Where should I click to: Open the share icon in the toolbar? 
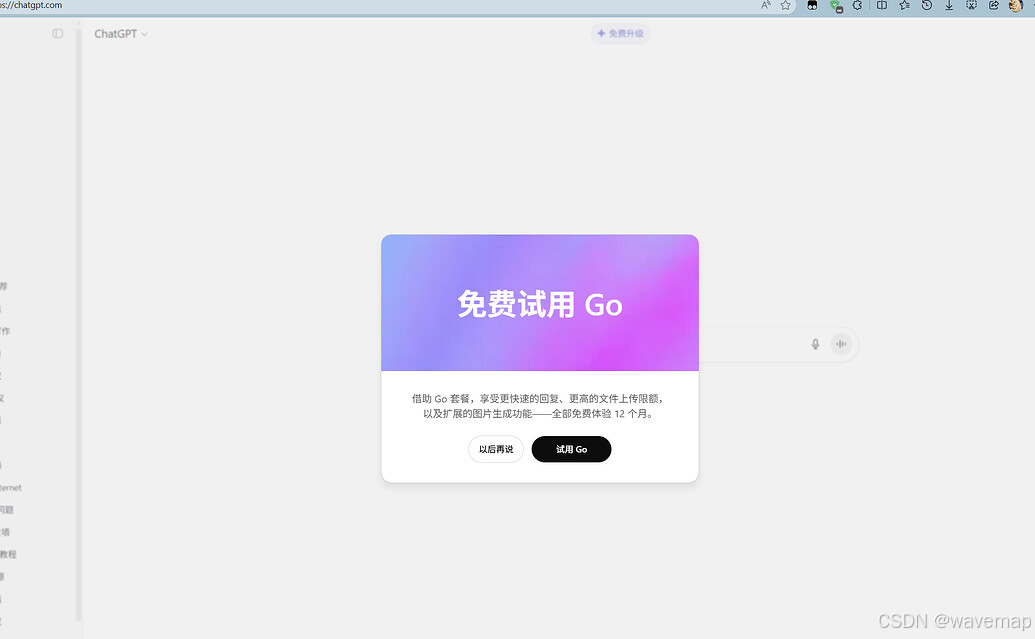point(993,6)
